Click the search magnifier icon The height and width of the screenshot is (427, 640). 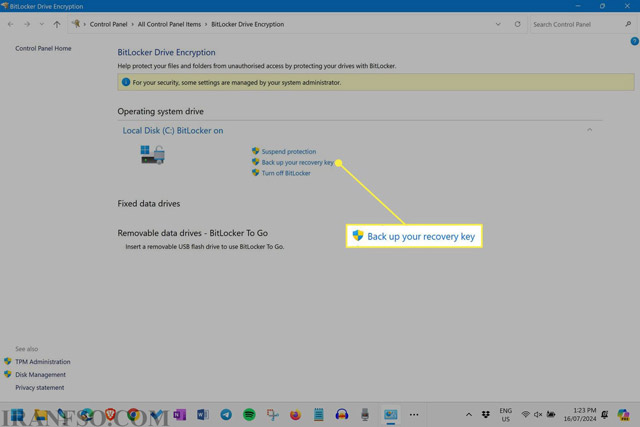point(628,24)
